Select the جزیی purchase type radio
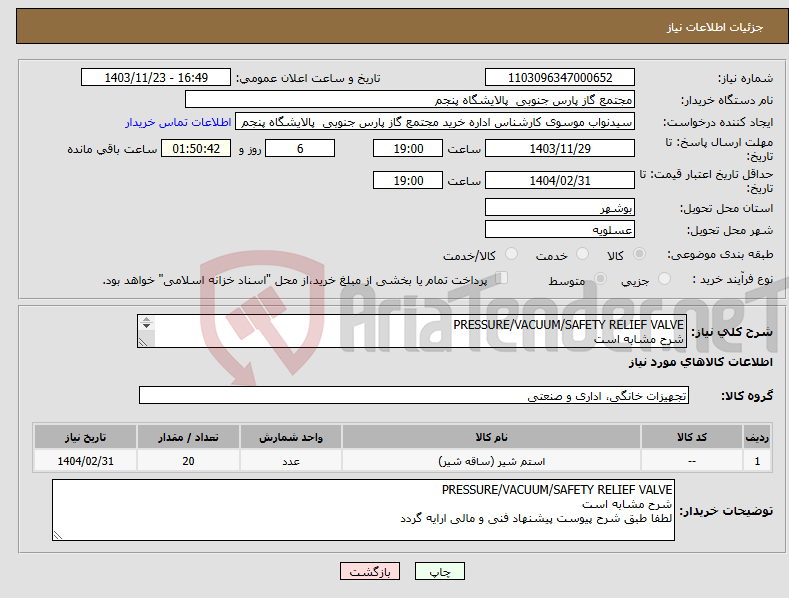The width and height of the screenshot is (789, 598). point(664,278)
